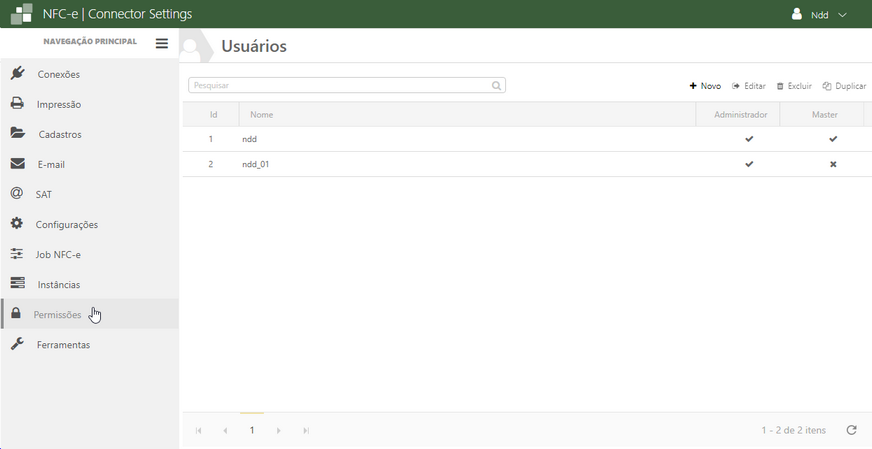
Task: Open Job NFC-e menu item
Action: coord(57,254)
